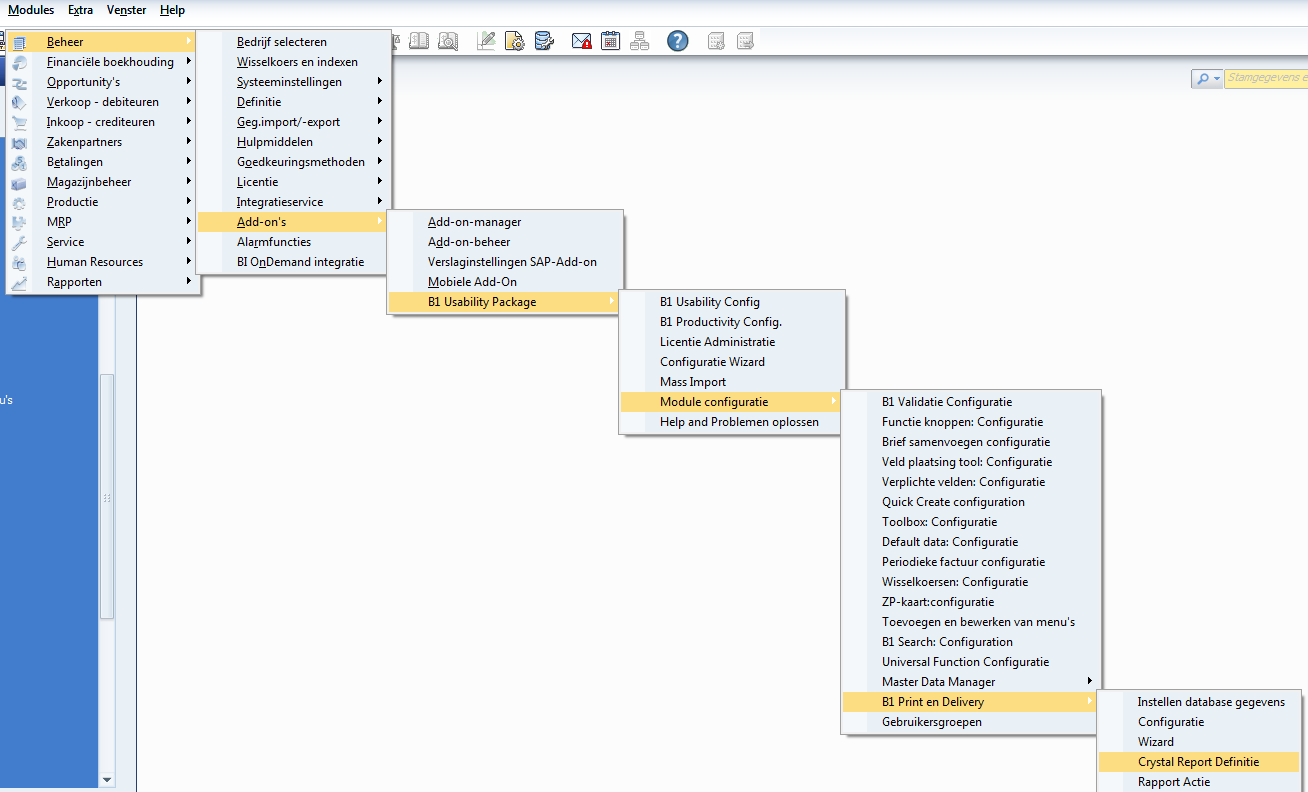
Task: Click the left panel vertical scrollbar thumb
Action: pos(107,497)
